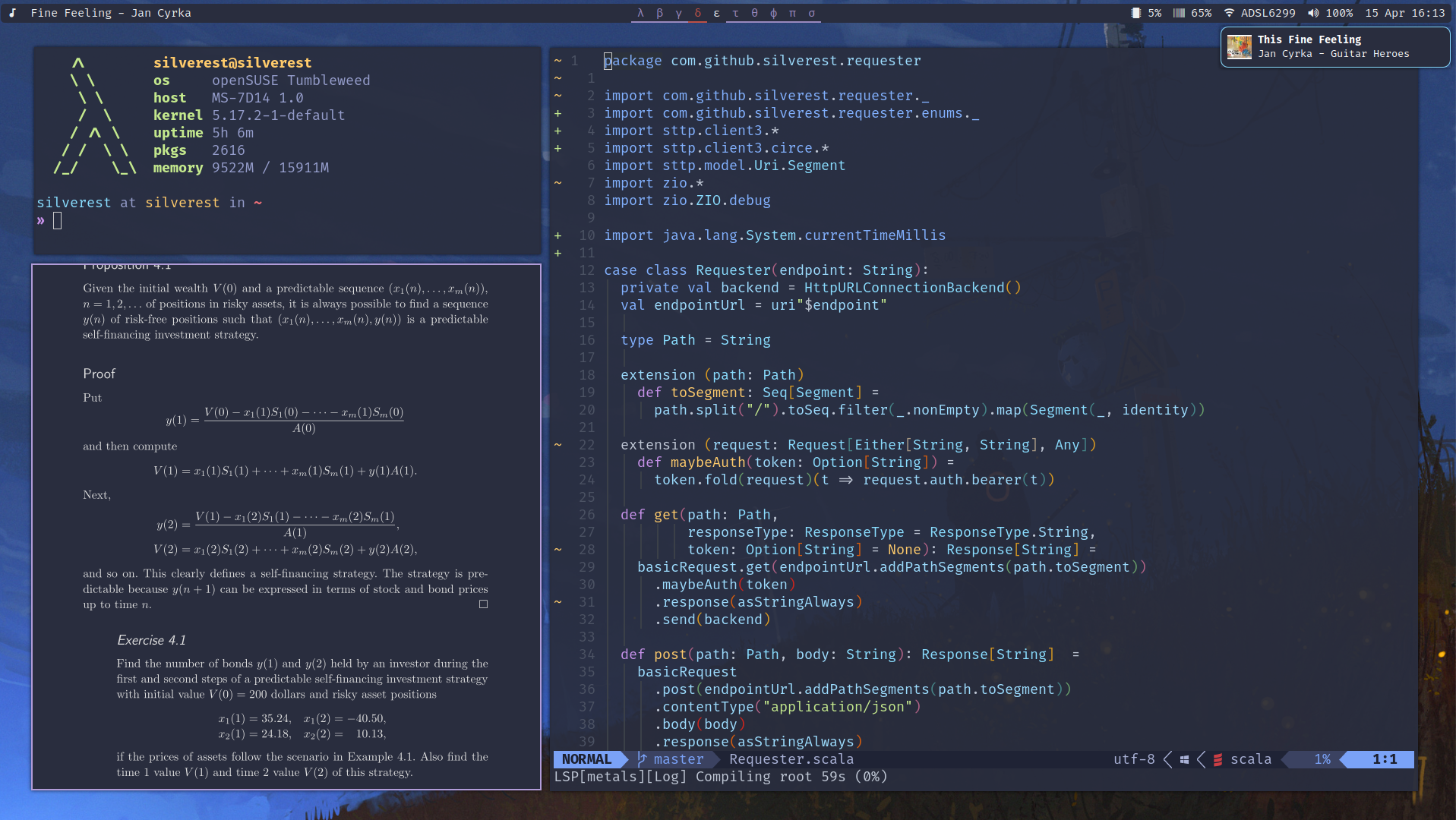
Task: Switch to workspace σ
Action: tap(811, 13)
